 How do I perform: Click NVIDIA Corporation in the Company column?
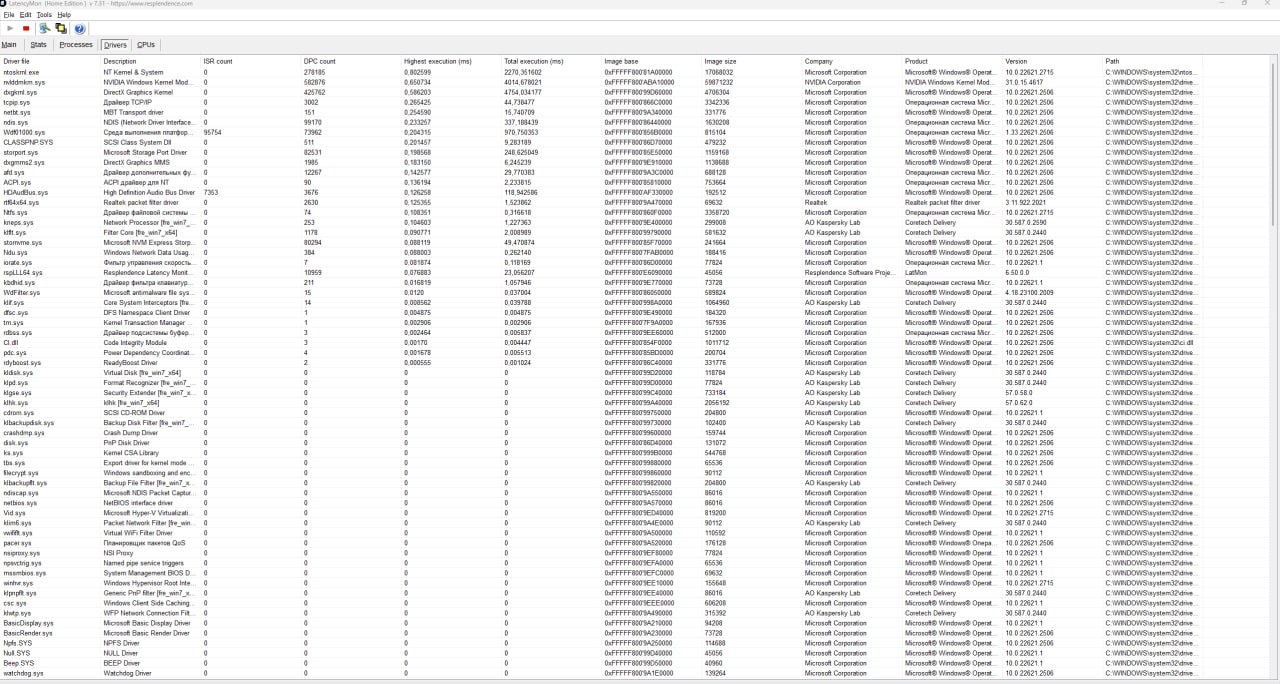point(832,82)
